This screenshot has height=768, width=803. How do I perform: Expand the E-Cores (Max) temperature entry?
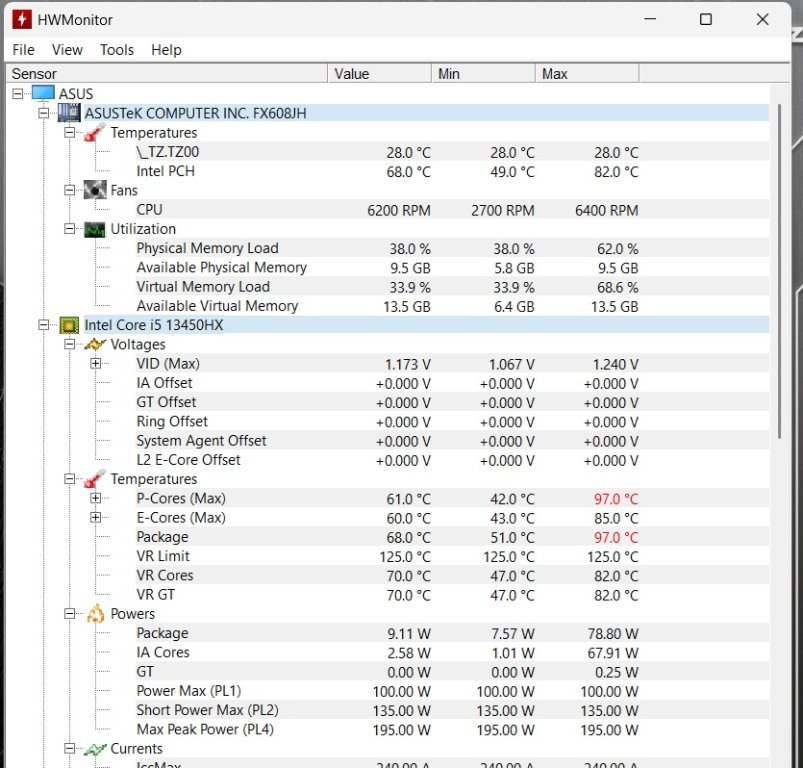coord(96,518)
